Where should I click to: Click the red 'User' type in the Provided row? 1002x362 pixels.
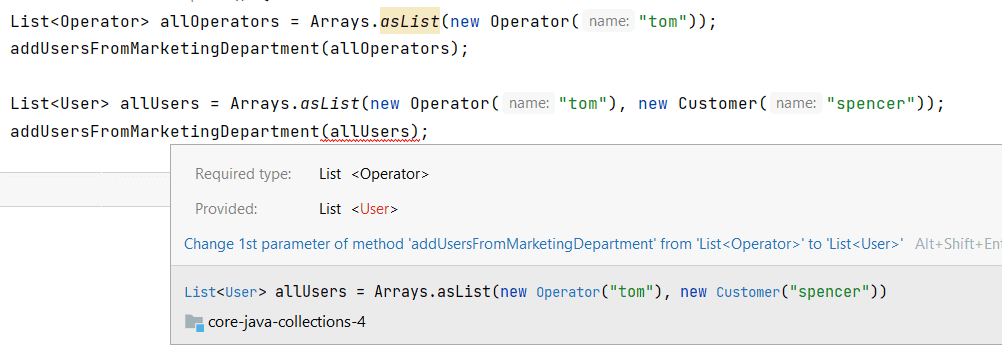[374, 209]
